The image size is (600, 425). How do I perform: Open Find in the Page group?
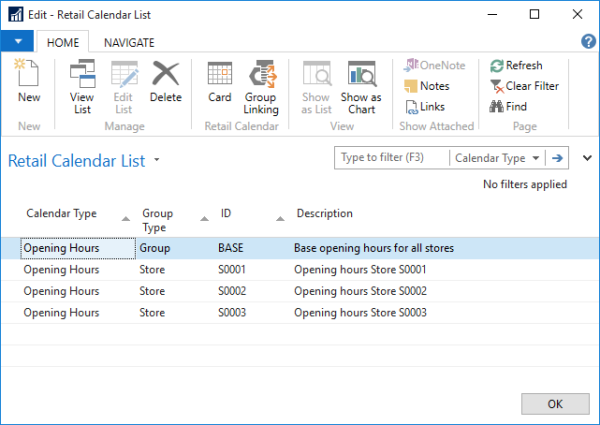(x=508, y=106)
